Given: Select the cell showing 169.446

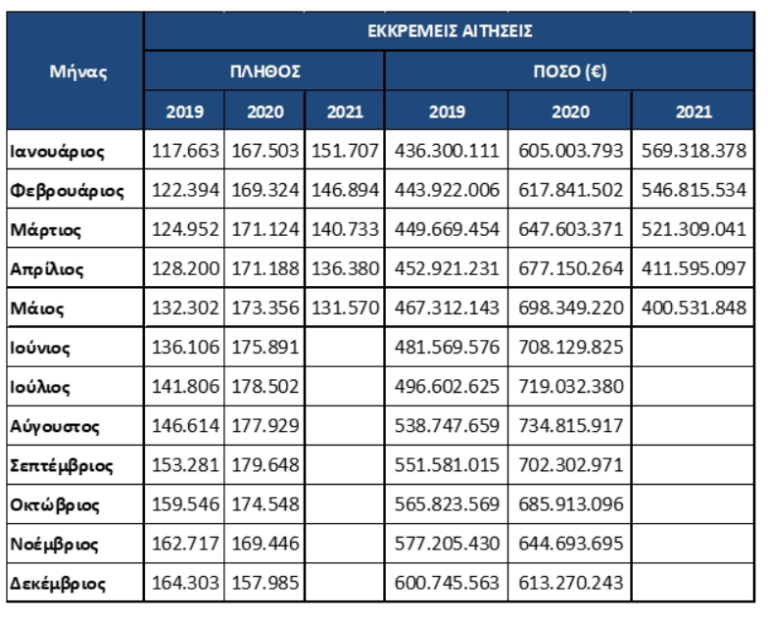Looking at the screenshot, I should click(x=265, y=543).
